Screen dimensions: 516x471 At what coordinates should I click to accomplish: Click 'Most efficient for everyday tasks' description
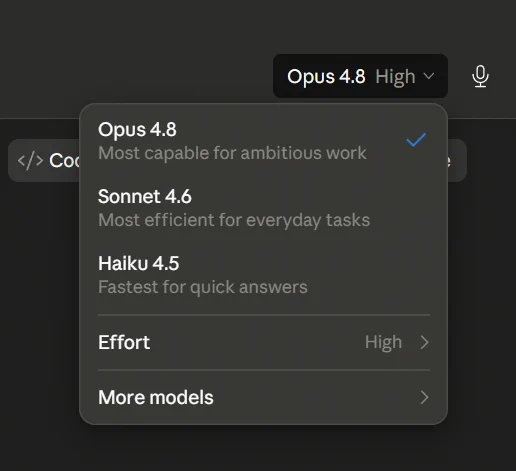[x=234, y=220]
